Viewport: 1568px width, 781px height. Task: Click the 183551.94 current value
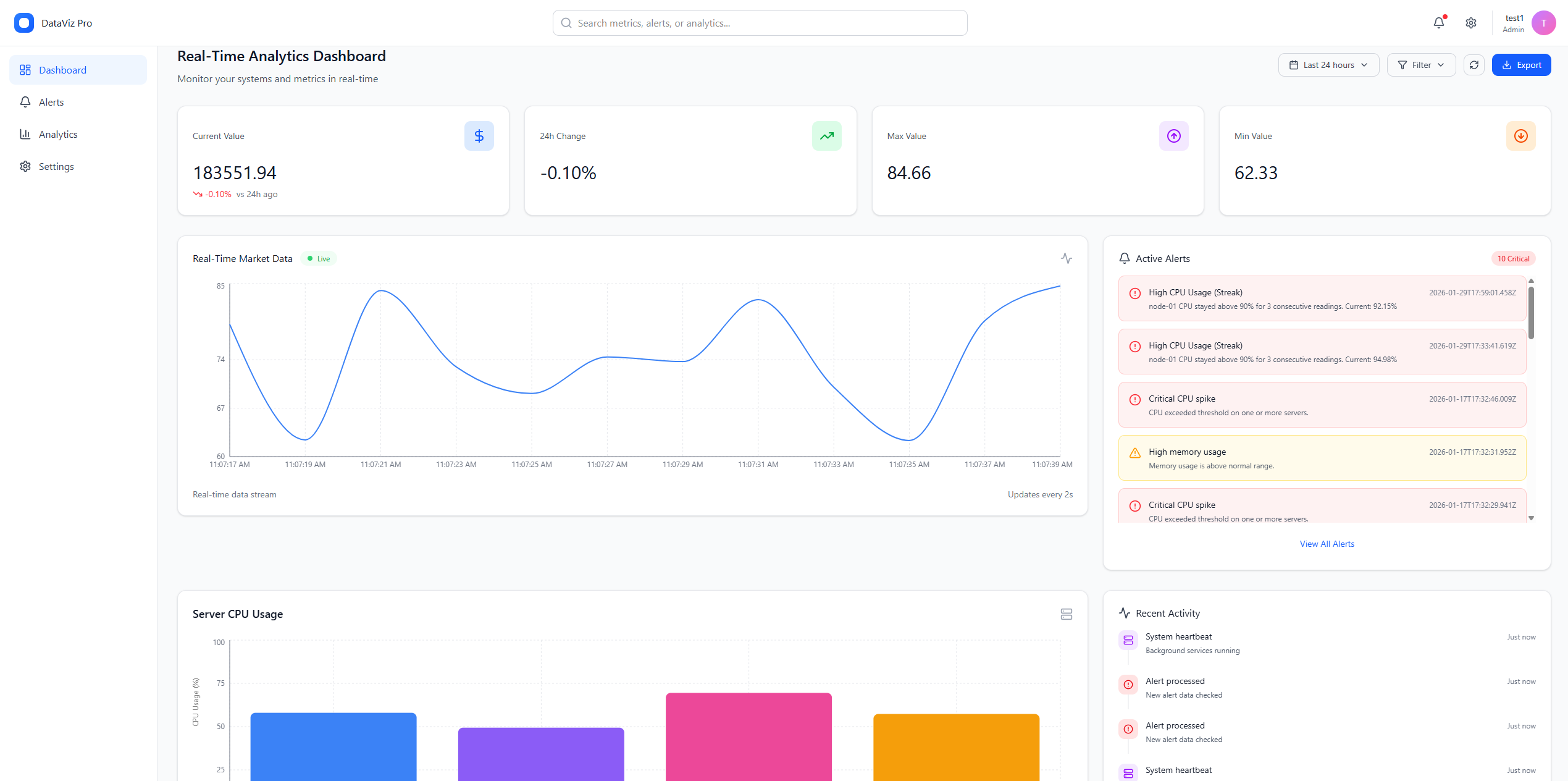point(235,173)
